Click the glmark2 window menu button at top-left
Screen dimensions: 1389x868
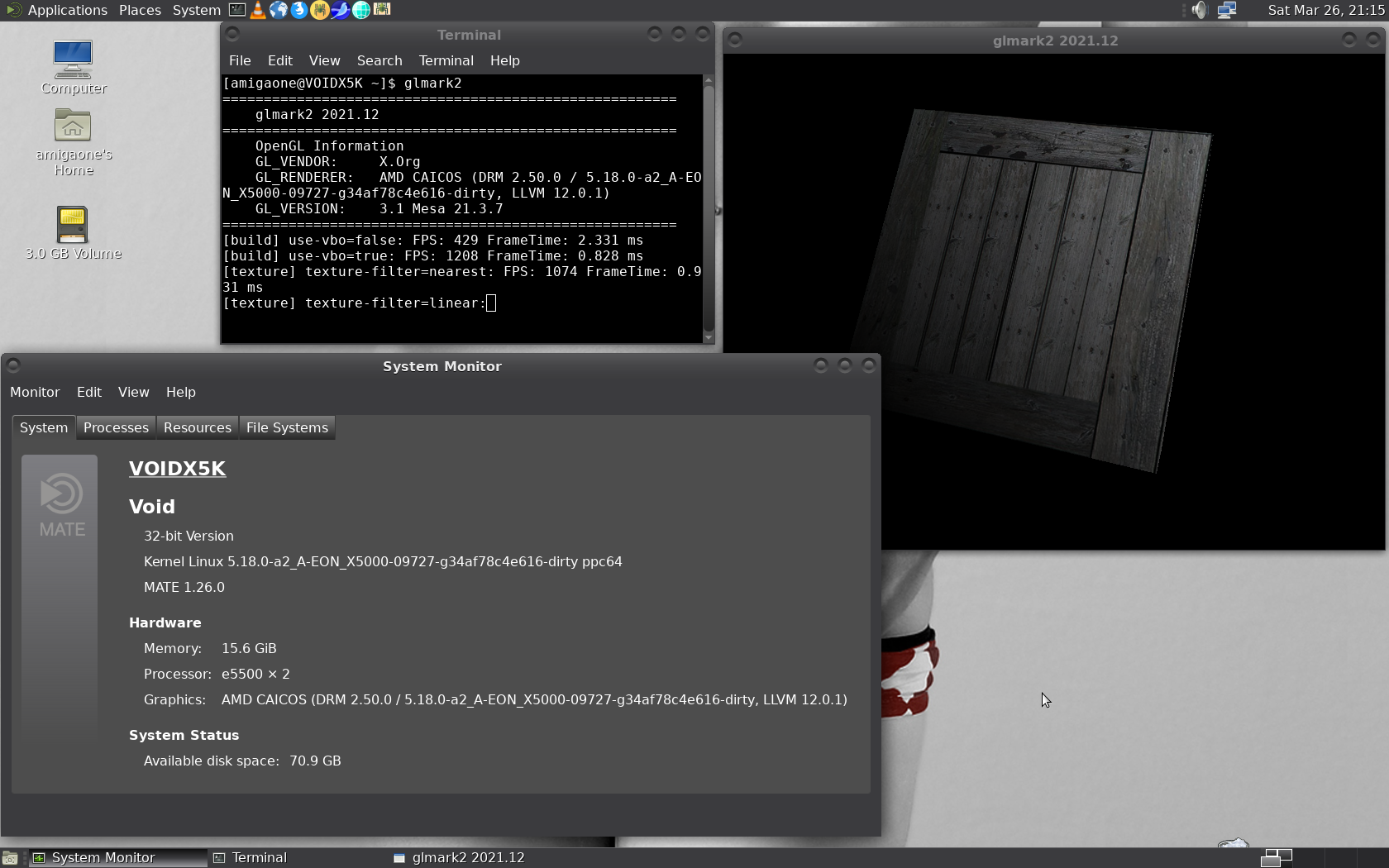pyautogui.click(x=735, y=40)
